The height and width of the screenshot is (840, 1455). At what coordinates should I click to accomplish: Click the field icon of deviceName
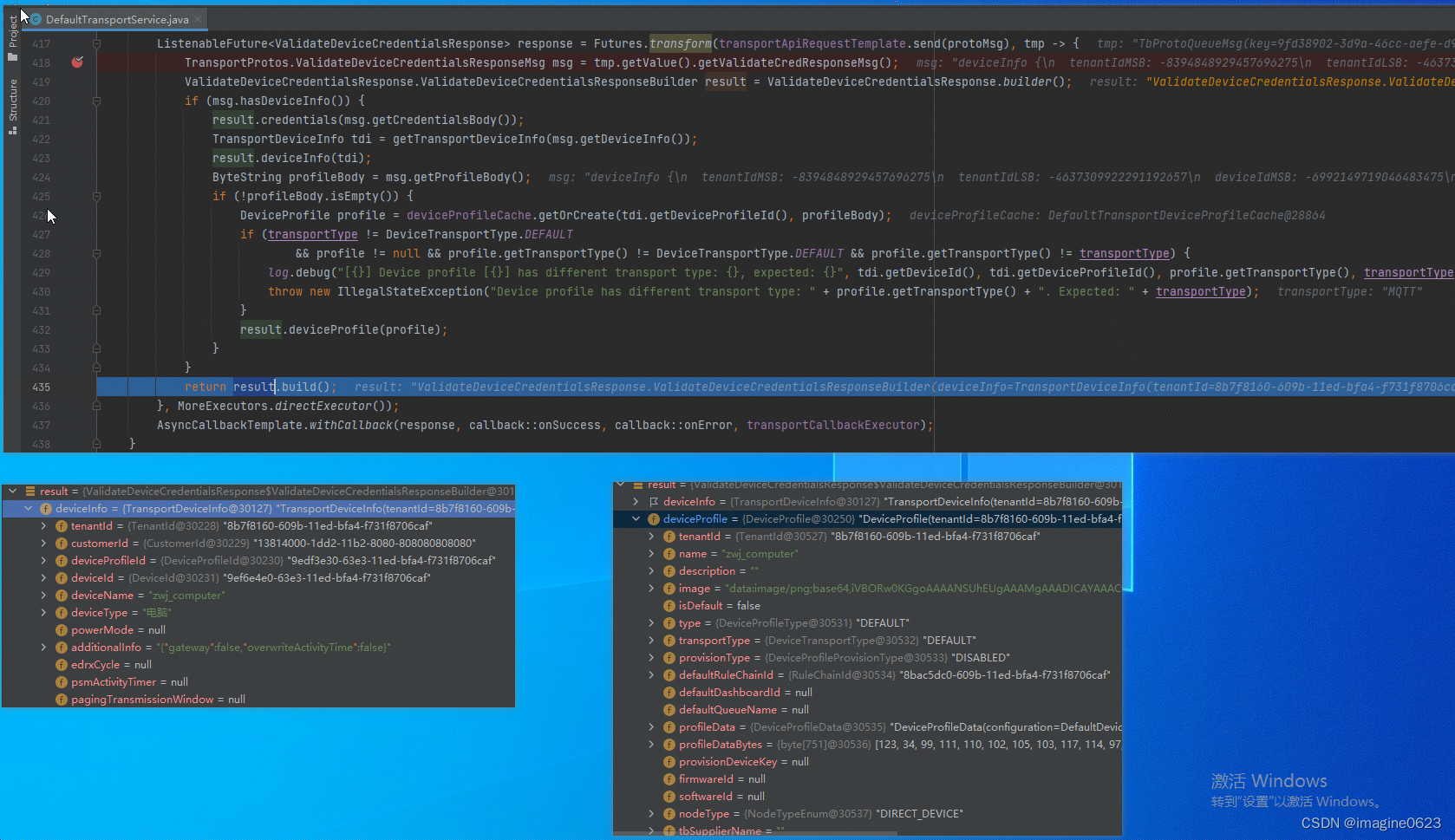click(x=62, y=596)
